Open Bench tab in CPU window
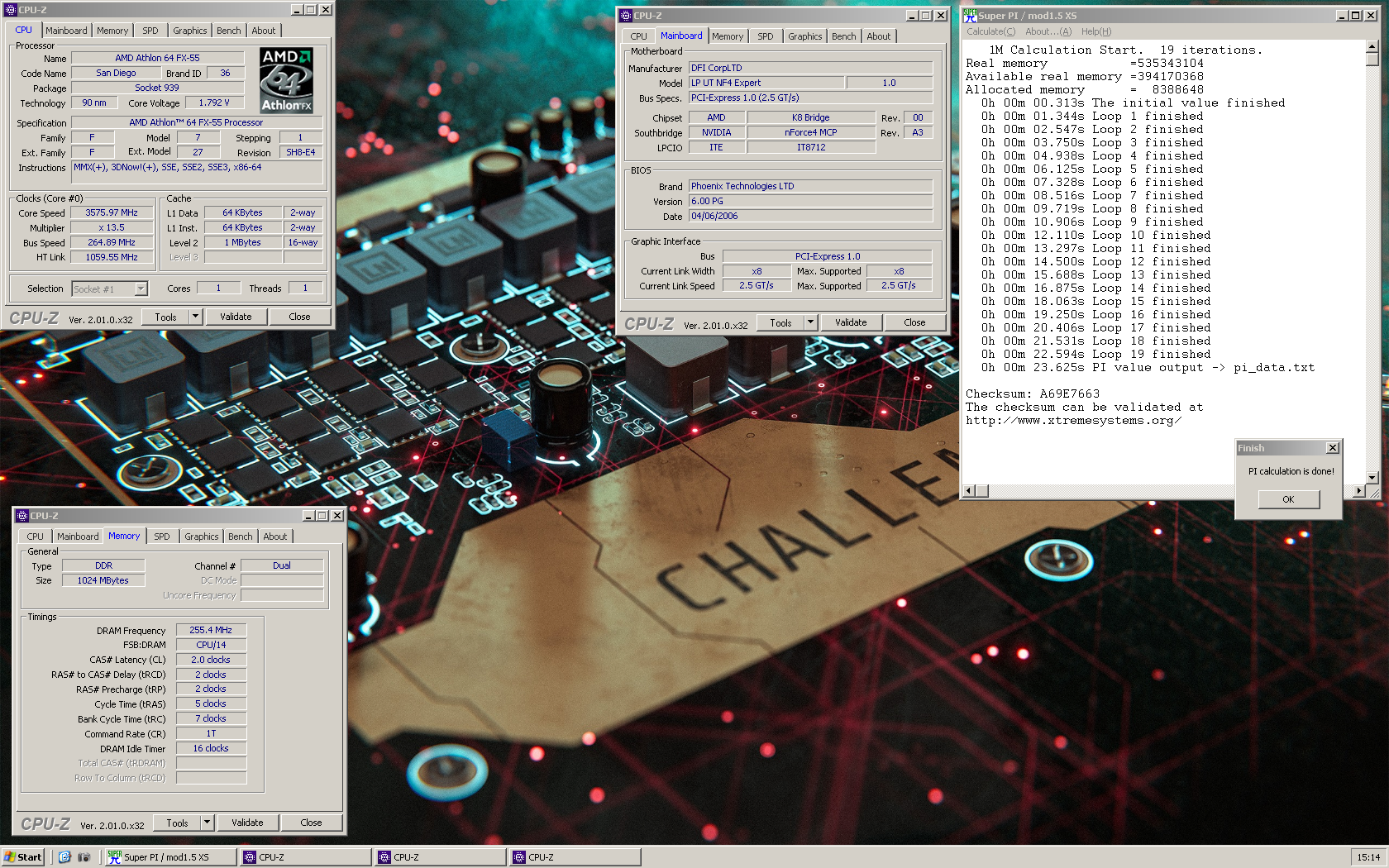 (229, 31)
